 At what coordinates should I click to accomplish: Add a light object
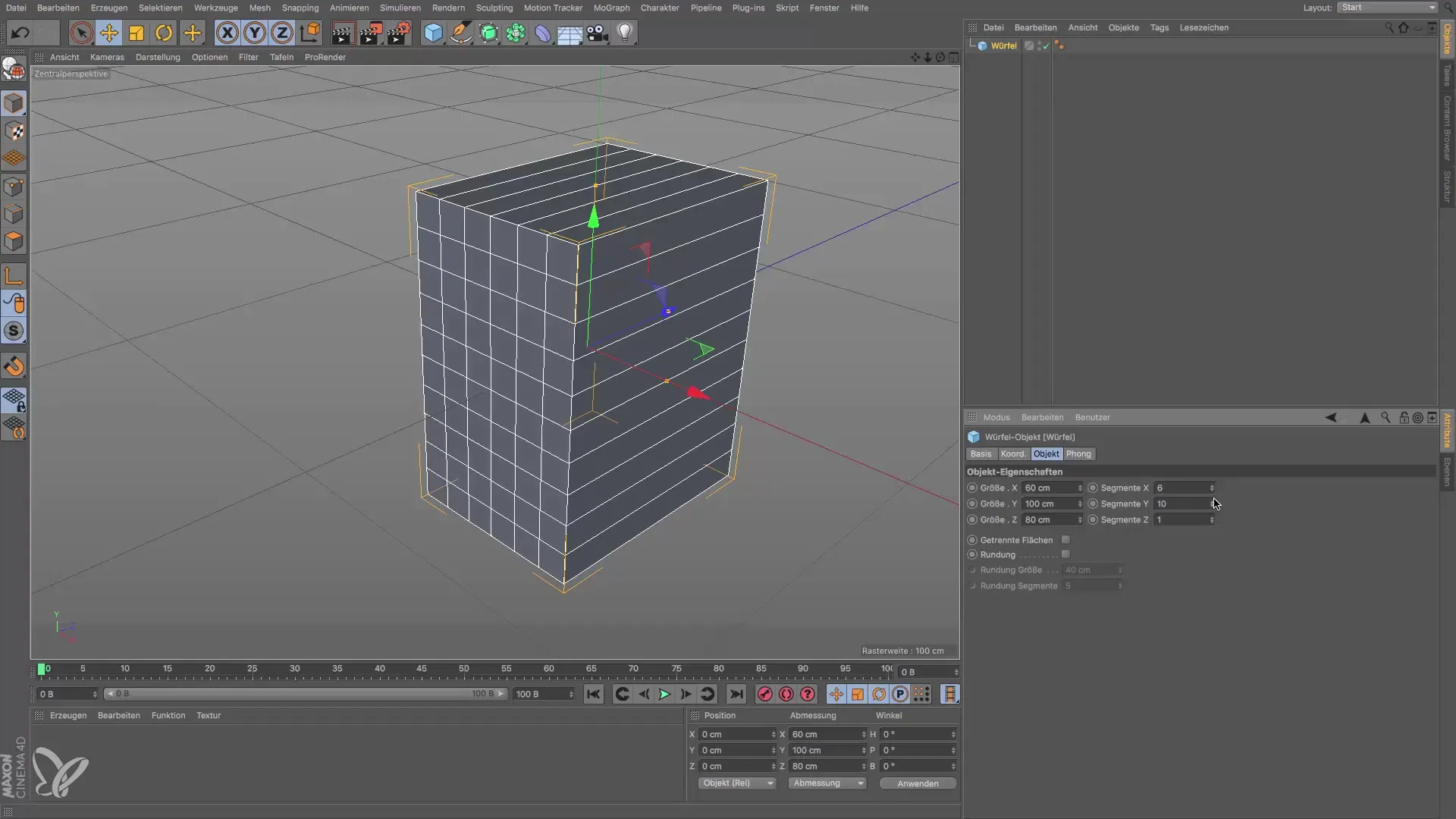pos(625,33)
